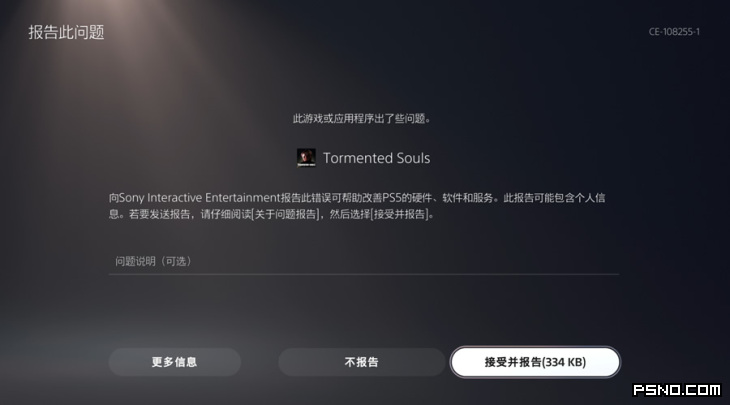The width and height of the screenshot is (730, 405).
Task: Click the Tormented Souls title text
Action: point(377,158)
